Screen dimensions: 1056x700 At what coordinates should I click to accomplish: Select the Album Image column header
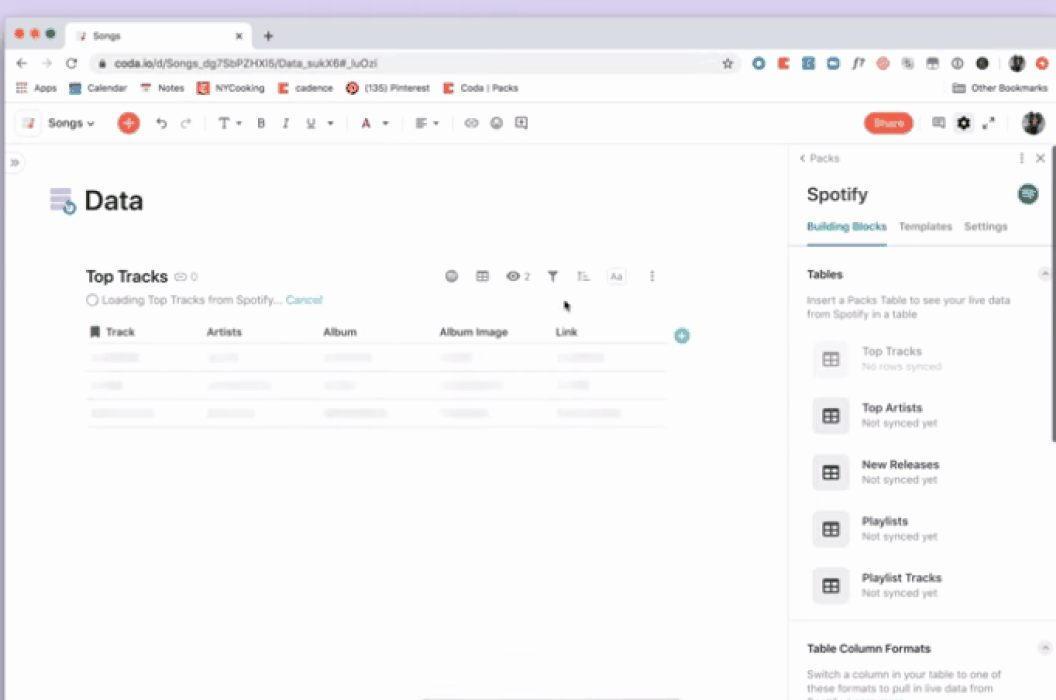pos(473,331)
